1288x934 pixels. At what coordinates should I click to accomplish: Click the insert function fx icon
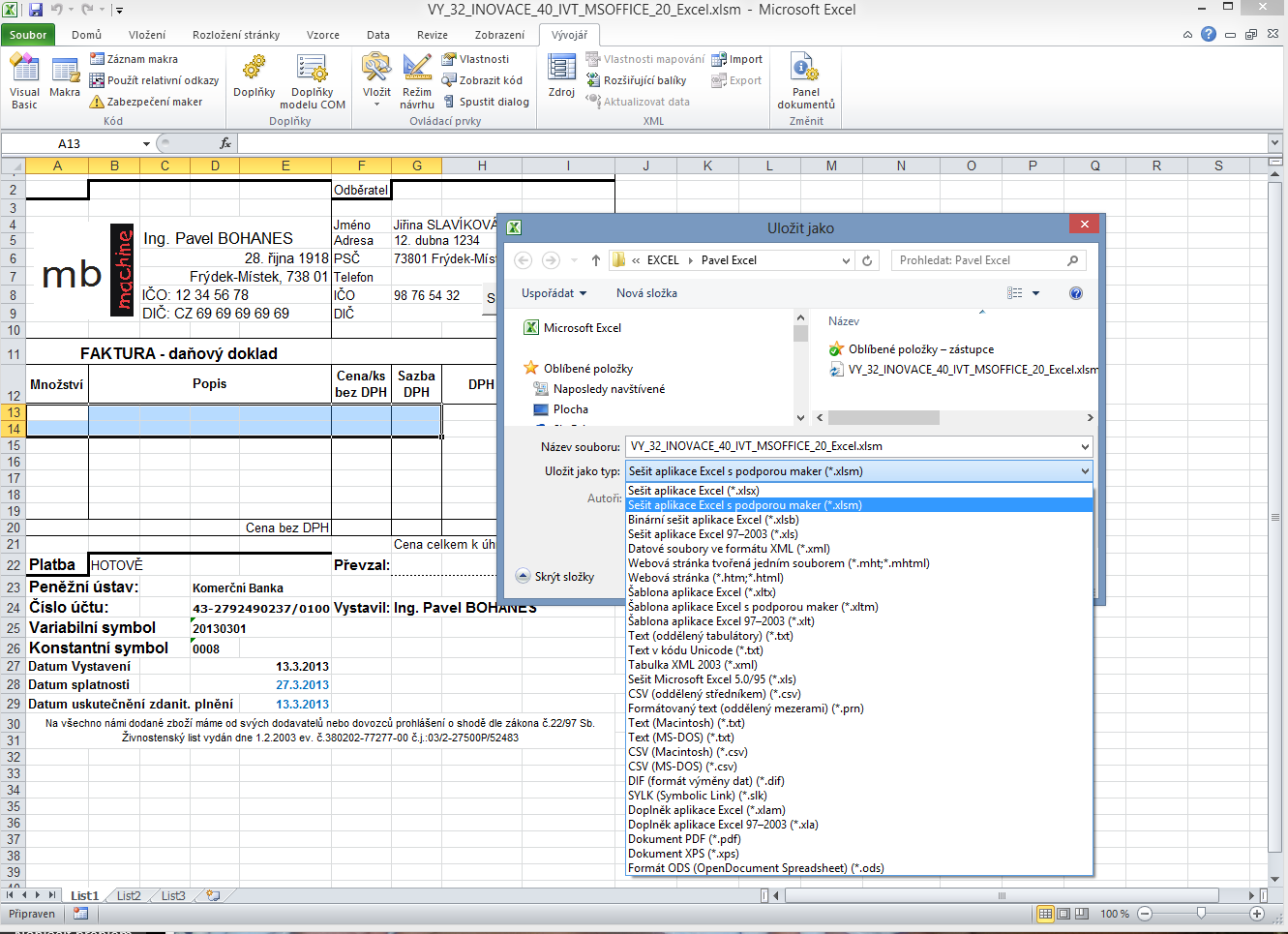225,143
